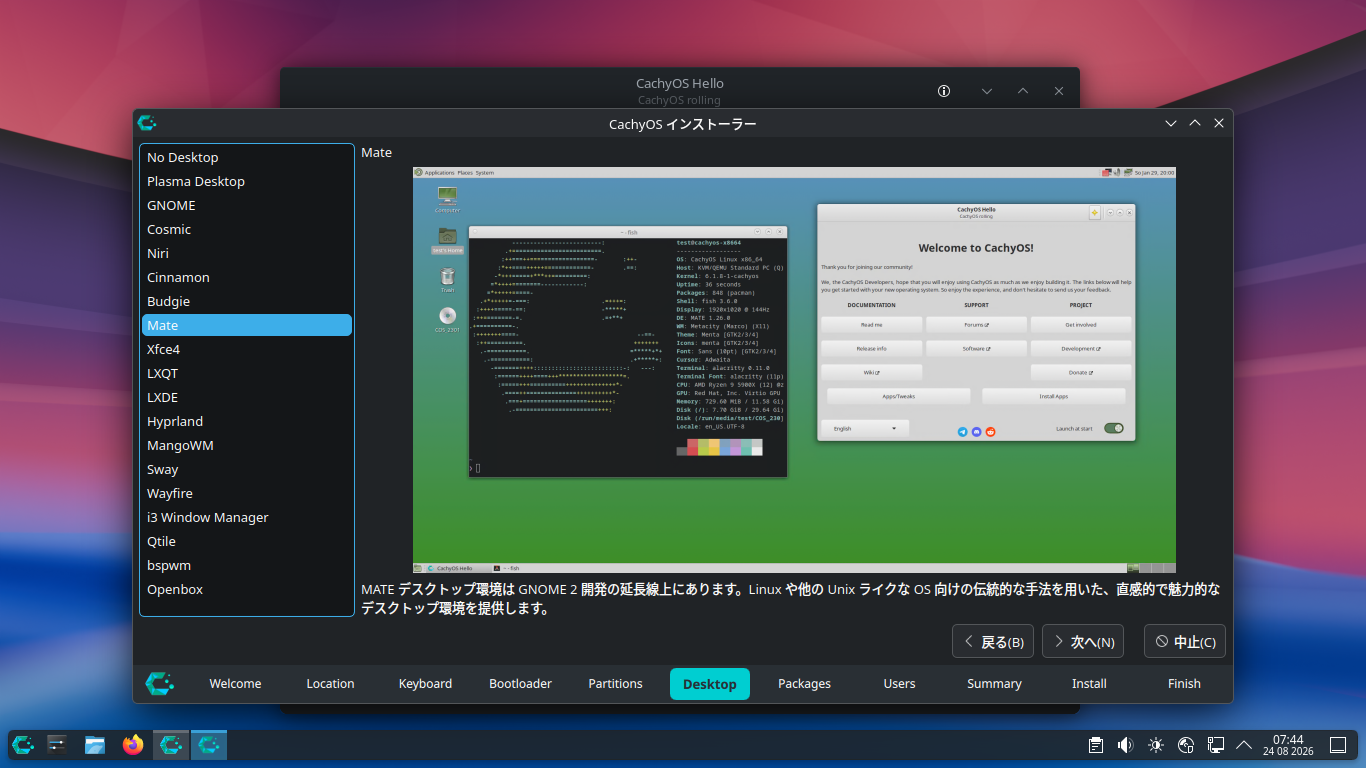1366x768 pixels.
Task: Switch to the Keyboard step
Action: coord(425,684)
